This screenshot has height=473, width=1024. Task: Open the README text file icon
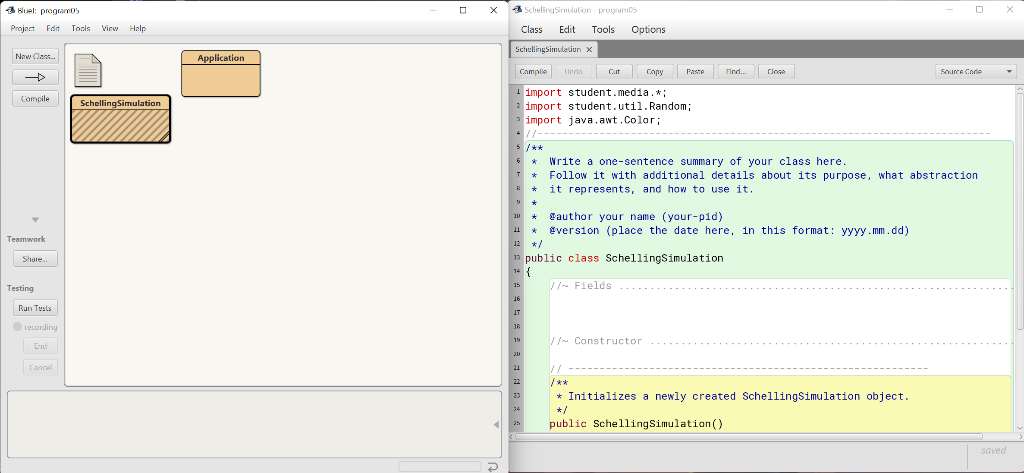[88, 70]
